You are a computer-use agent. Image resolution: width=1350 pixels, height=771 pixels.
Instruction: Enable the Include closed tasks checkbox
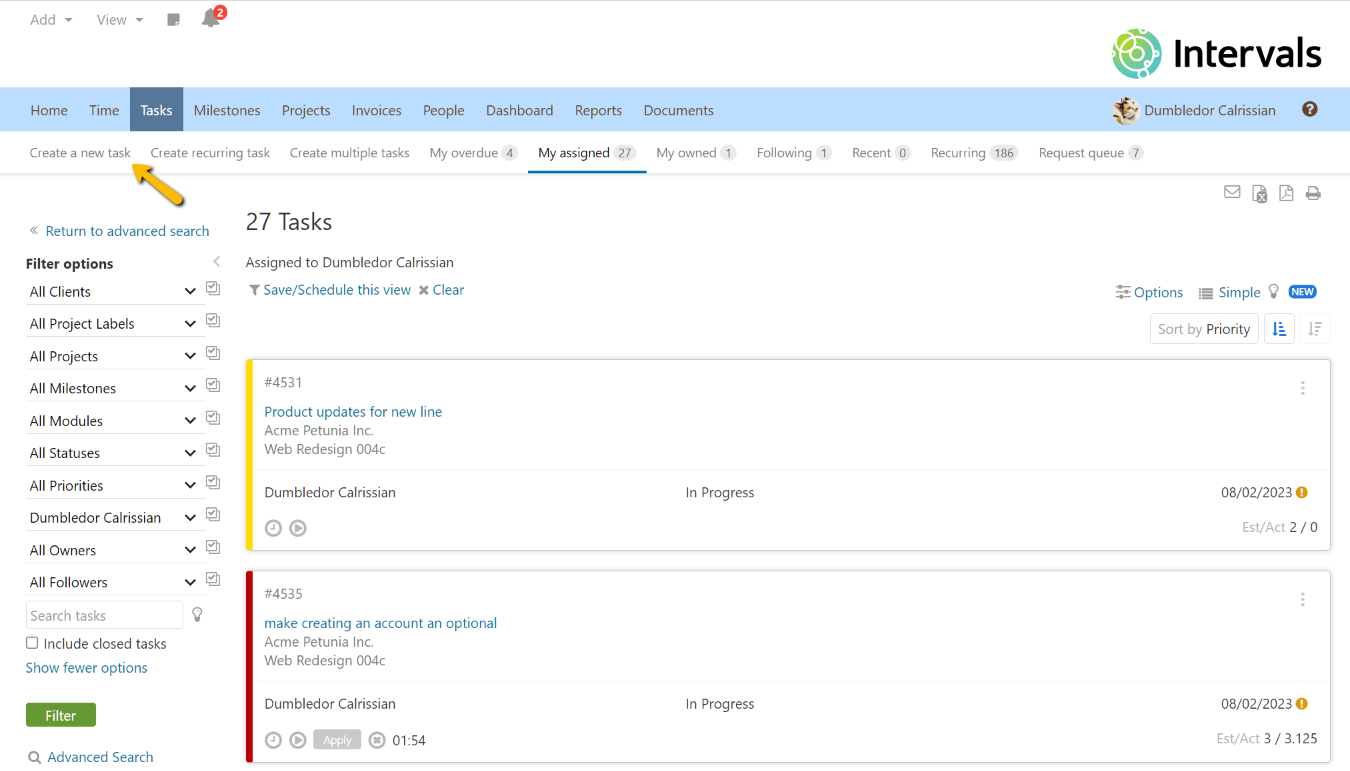(32, 643)
